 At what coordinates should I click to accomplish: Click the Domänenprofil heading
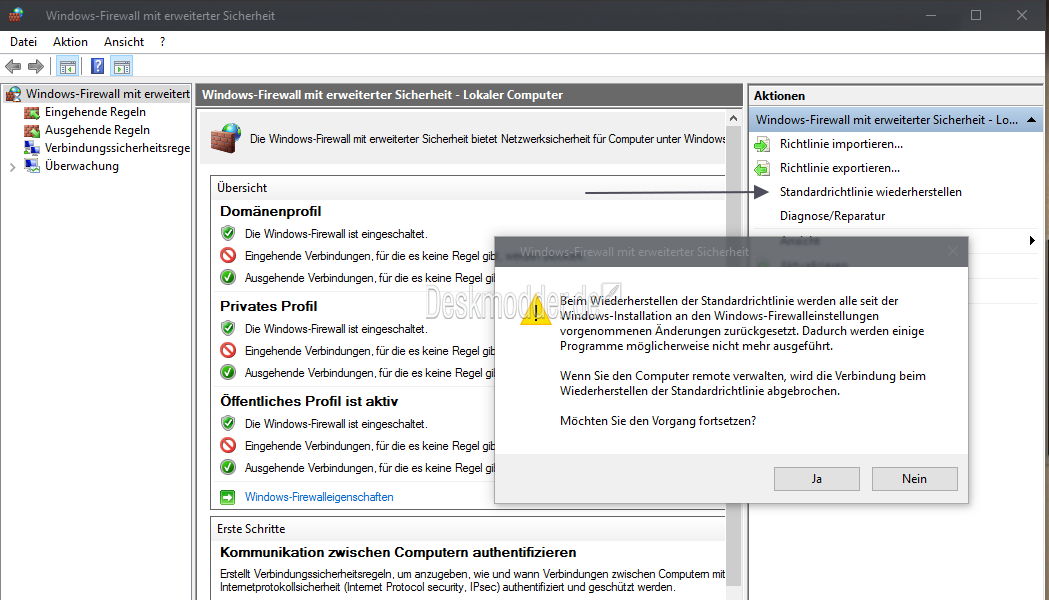point(270,211)
